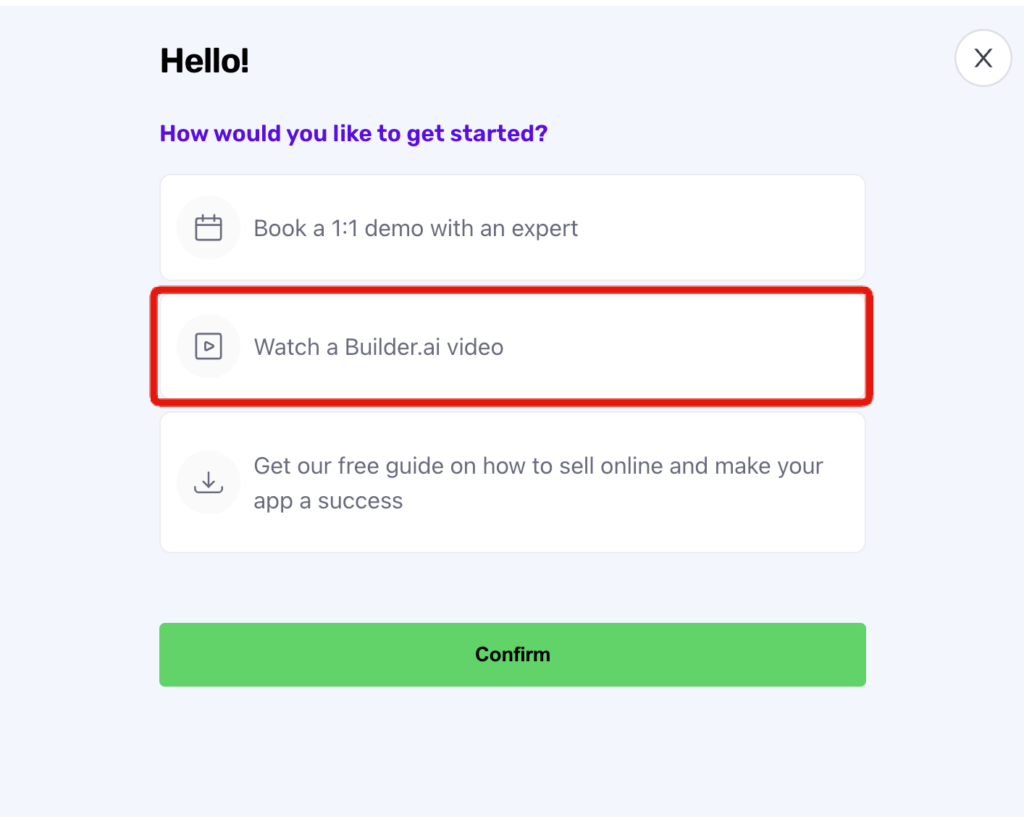
Task: Close the Hello dialog with the X
Action: click(983, 58)
